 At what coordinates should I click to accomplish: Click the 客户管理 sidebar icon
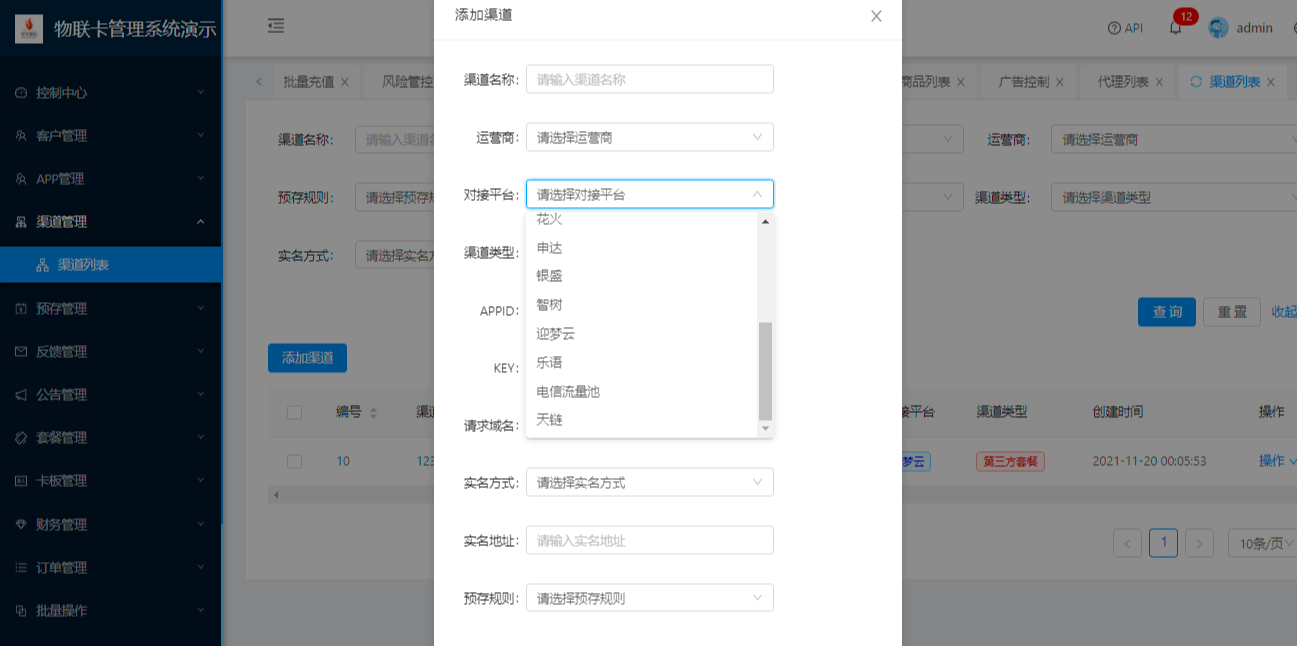pos(21,136)
